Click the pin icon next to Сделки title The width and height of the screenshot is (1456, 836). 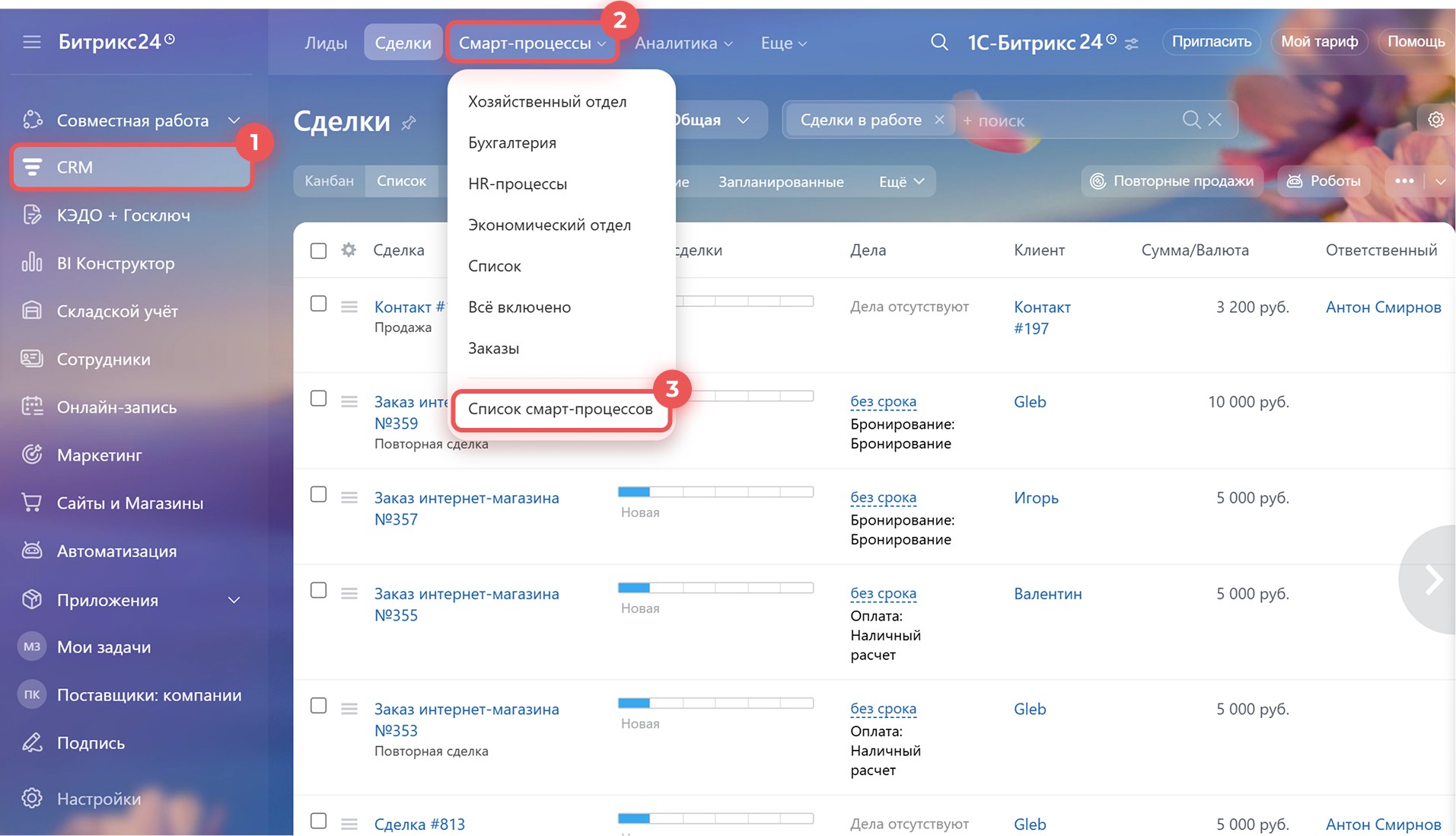[409, 123]
